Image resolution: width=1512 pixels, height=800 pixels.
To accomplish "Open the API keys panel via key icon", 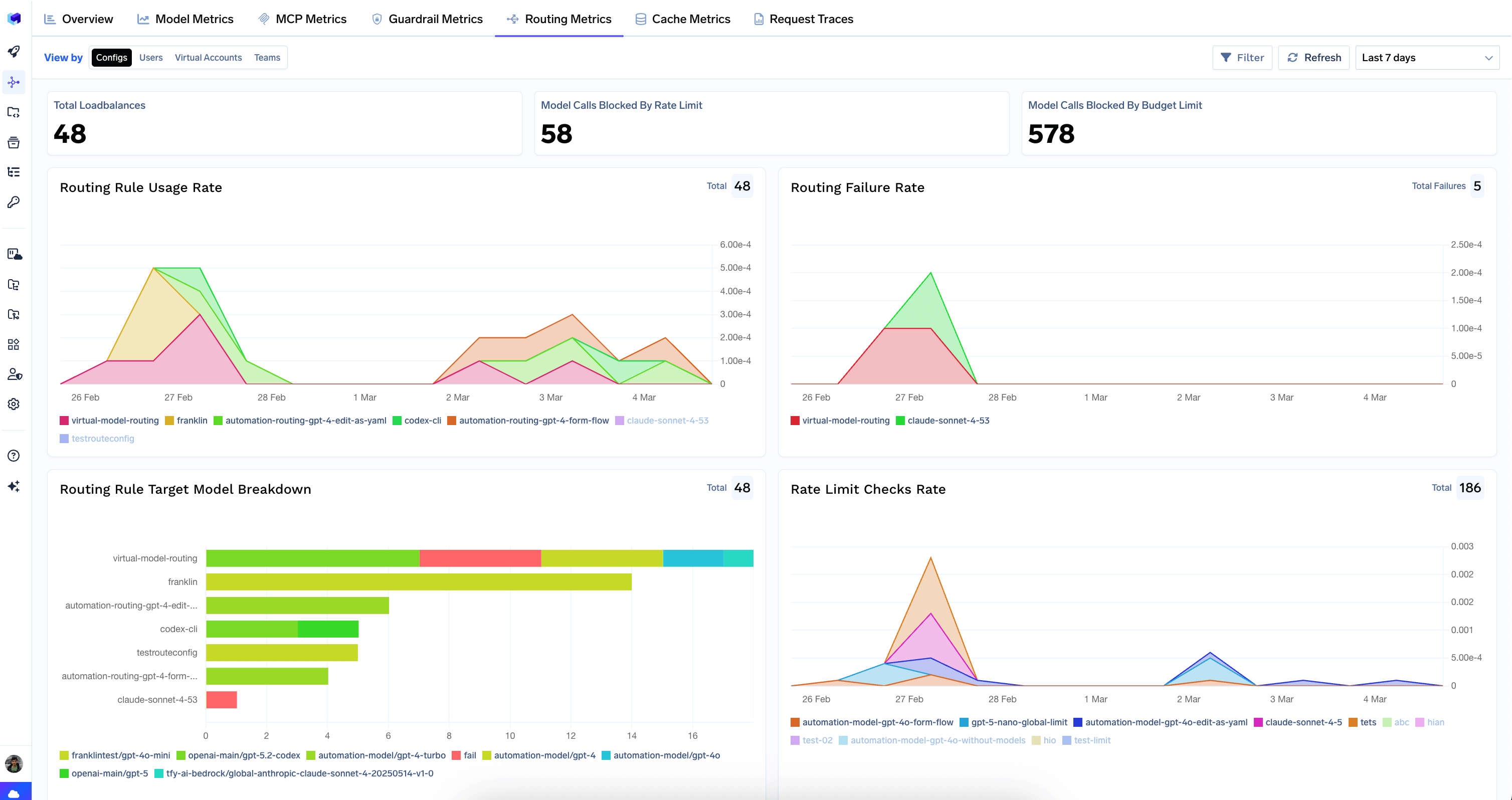I will (14, 202).
